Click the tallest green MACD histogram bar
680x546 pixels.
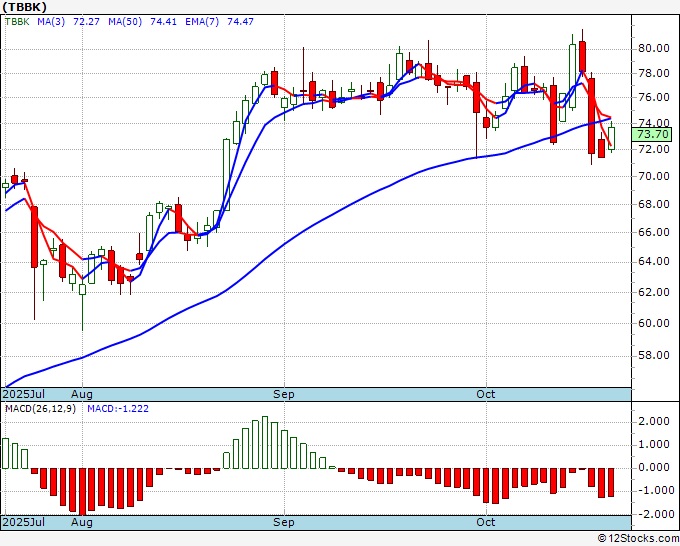[x=265, y=442]
